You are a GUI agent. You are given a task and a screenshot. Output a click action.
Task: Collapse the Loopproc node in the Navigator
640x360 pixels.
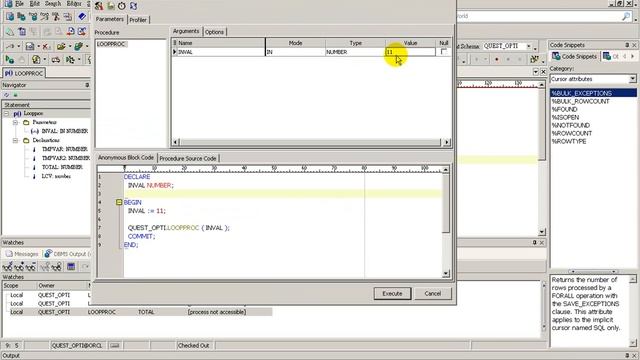coord(7,113)
